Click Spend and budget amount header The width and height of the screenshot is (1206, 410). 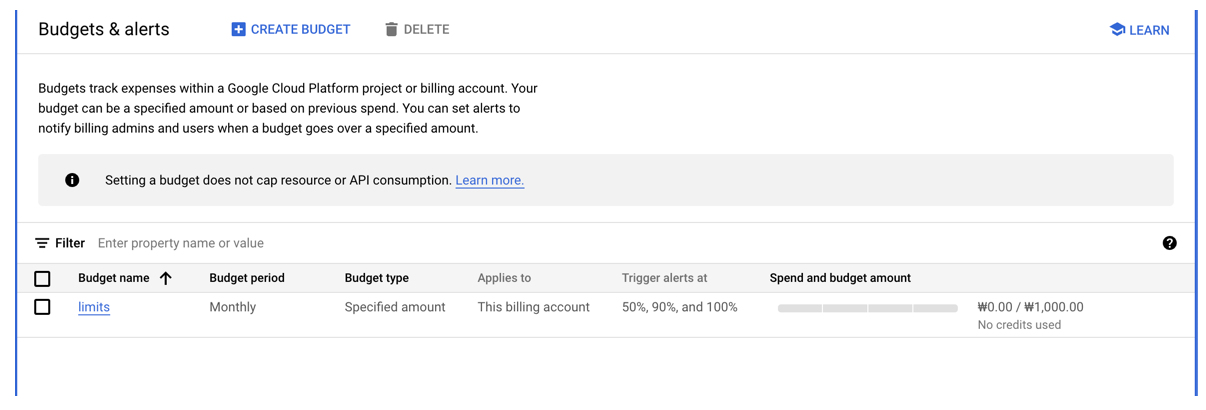click(x=840, y=278)
